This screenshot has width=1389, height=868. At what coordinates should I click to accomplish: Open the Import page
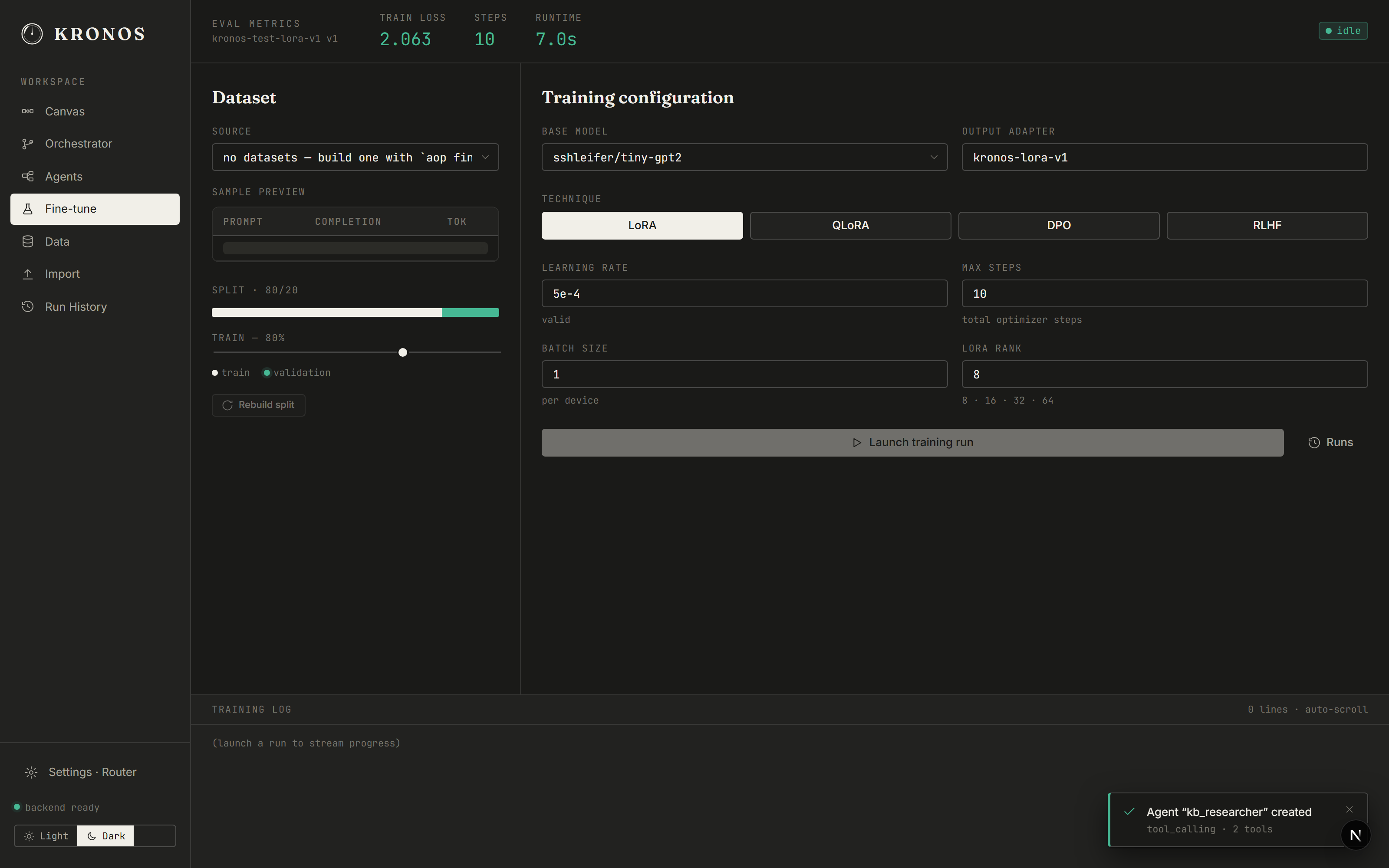pyautogui.click(x=95, y=274)
